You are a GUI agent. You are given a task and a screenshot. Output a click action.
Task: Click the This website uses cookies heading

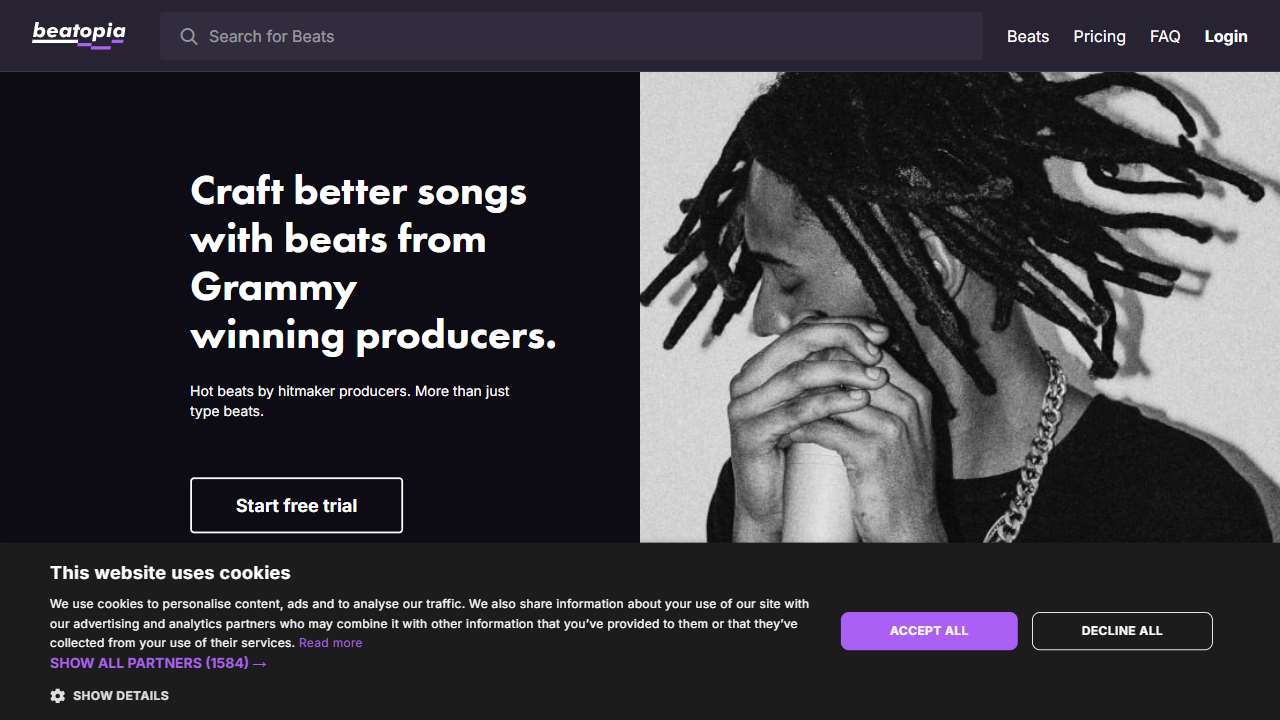(170, 573)
